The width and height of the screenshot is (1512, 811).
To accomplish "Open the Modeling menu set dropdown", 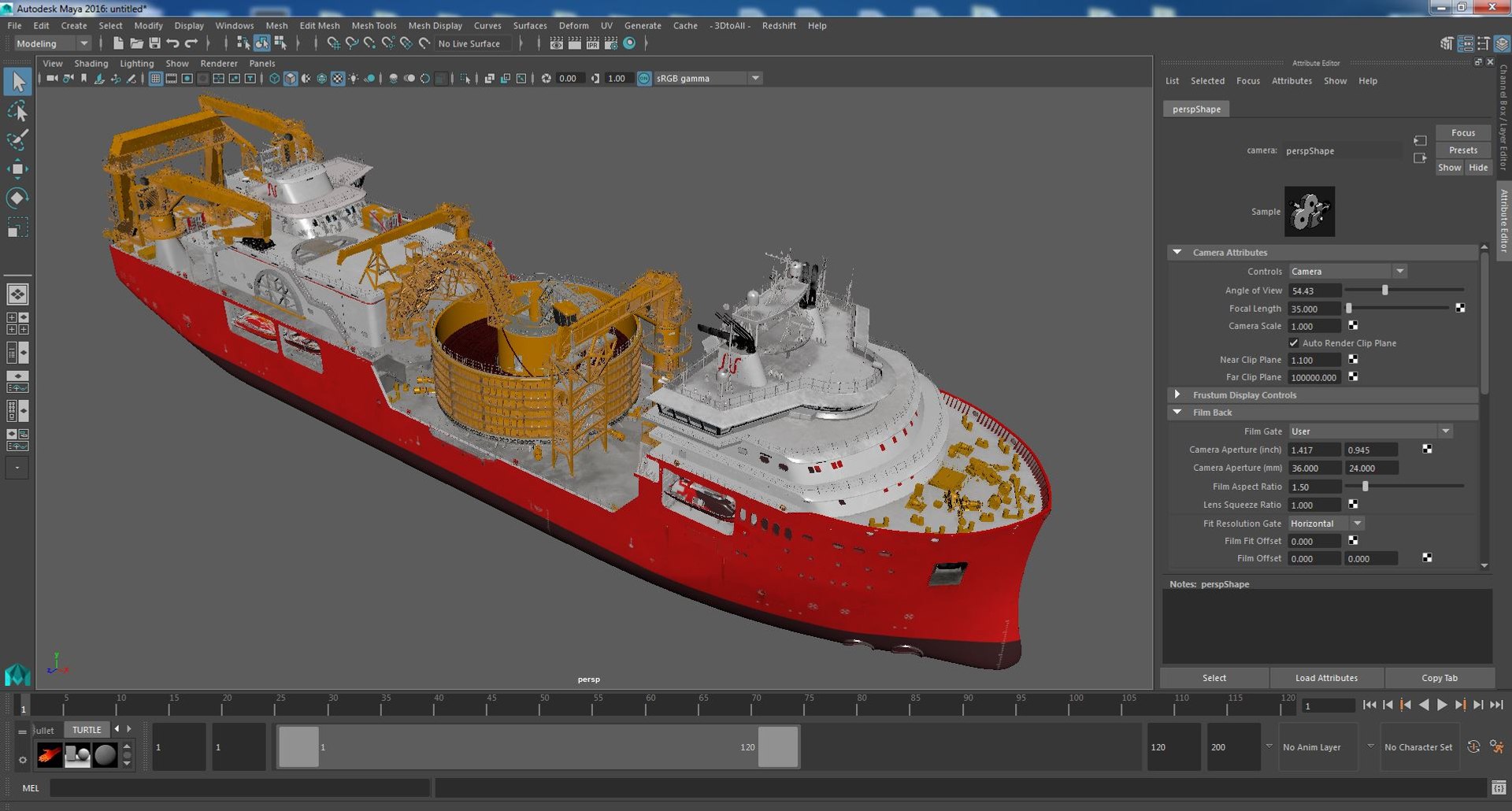I will 53,43.
